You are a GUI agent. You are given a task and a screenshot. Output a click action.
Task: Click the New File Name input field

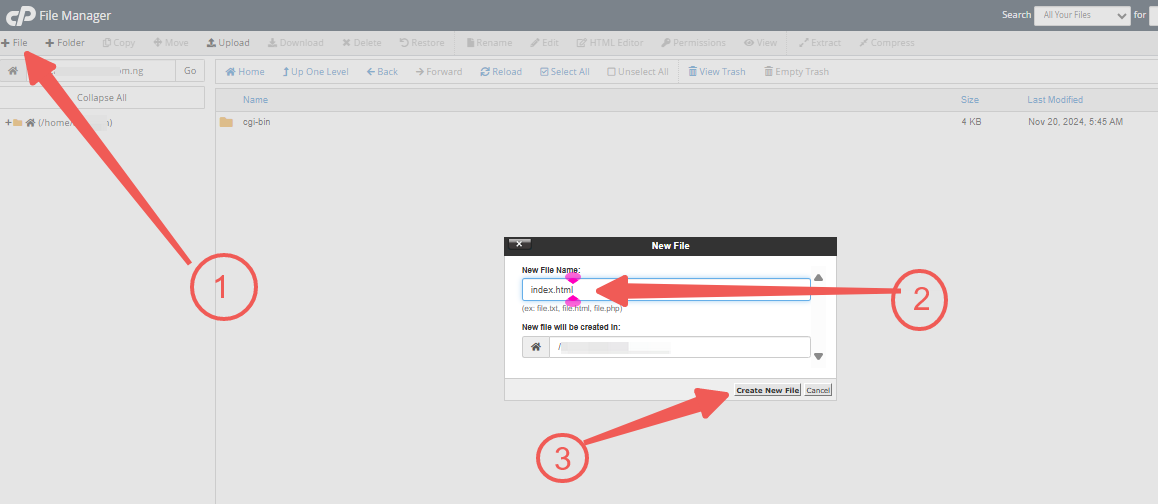pyautogui.click(x=666, y=289)
